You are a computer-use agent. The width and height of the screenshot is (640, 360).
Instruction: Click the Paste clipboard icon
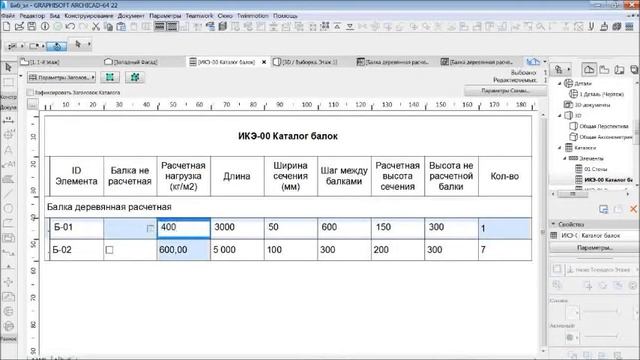(121, 27)
